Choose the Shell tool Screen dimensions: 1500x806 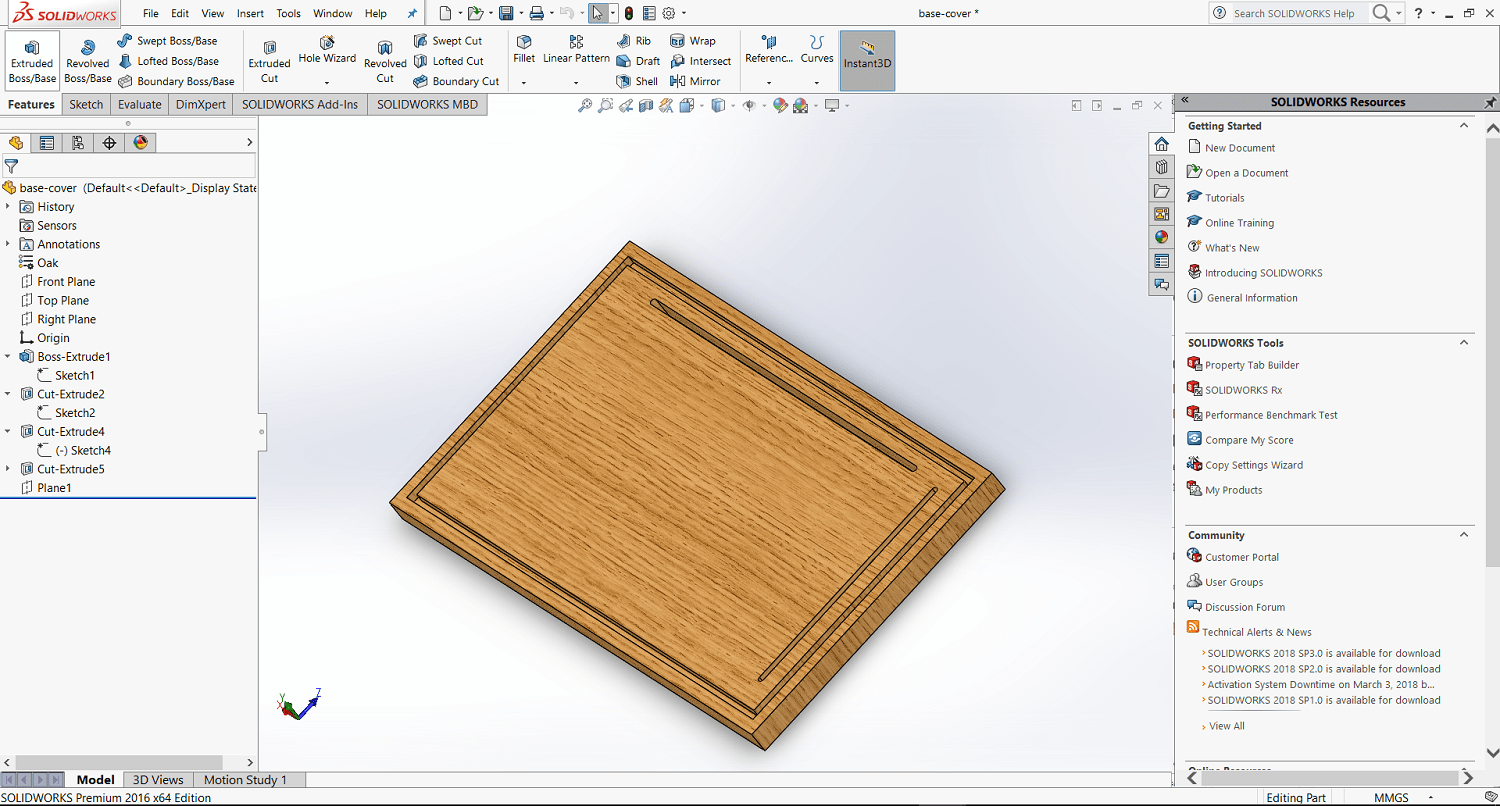(638, 81)
